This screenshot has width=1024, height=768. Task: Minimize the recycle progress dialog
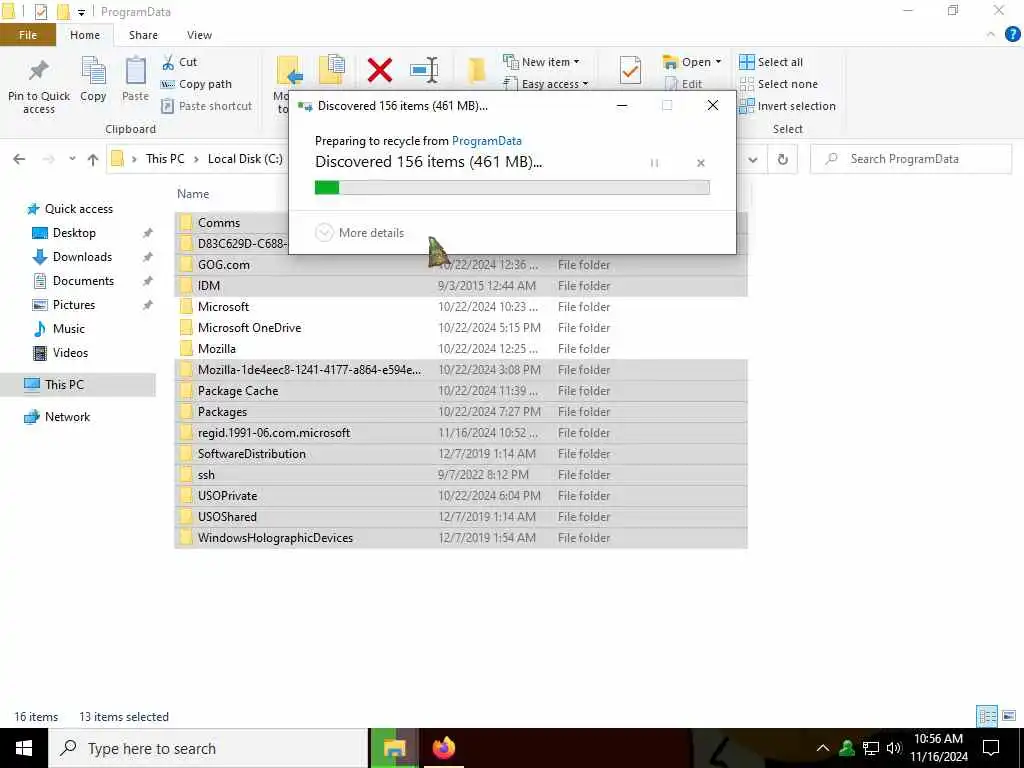point(622,105)
